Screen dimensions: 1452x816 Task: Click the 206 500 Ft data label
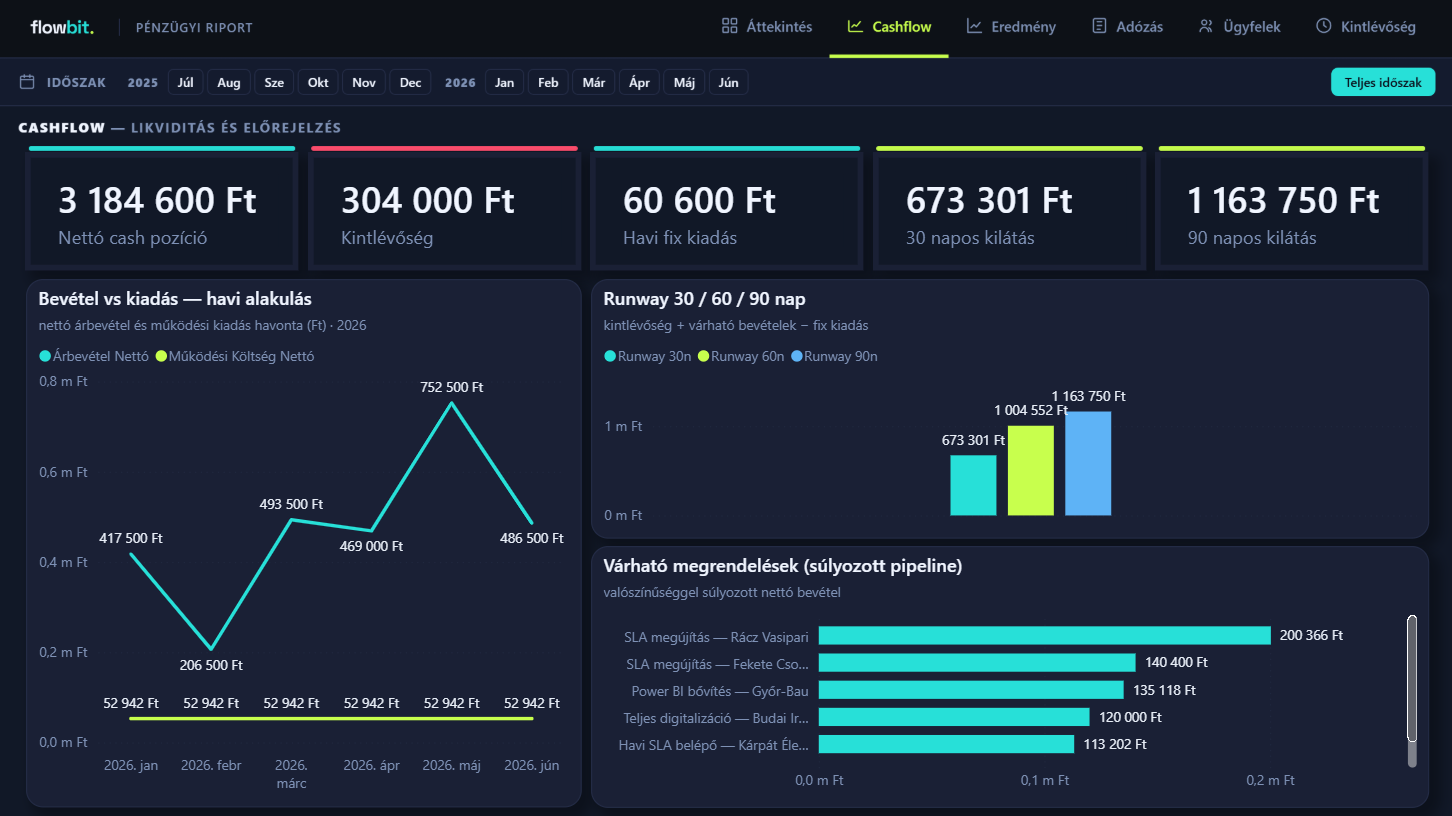point(211,665)
